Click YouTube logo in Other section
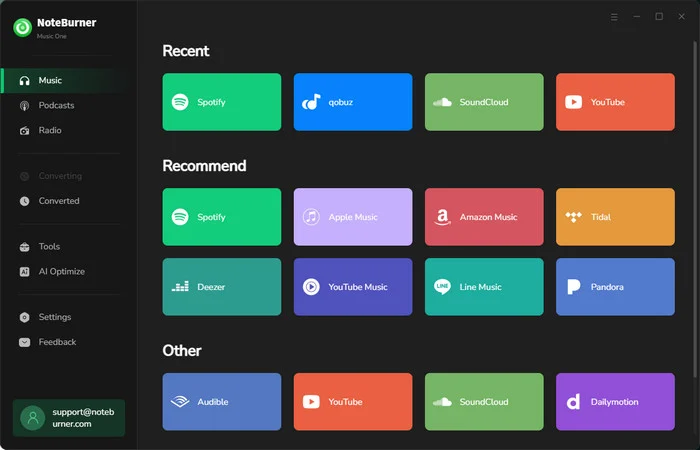The height and width of the screenshot is (450, 700). point(311,402)
